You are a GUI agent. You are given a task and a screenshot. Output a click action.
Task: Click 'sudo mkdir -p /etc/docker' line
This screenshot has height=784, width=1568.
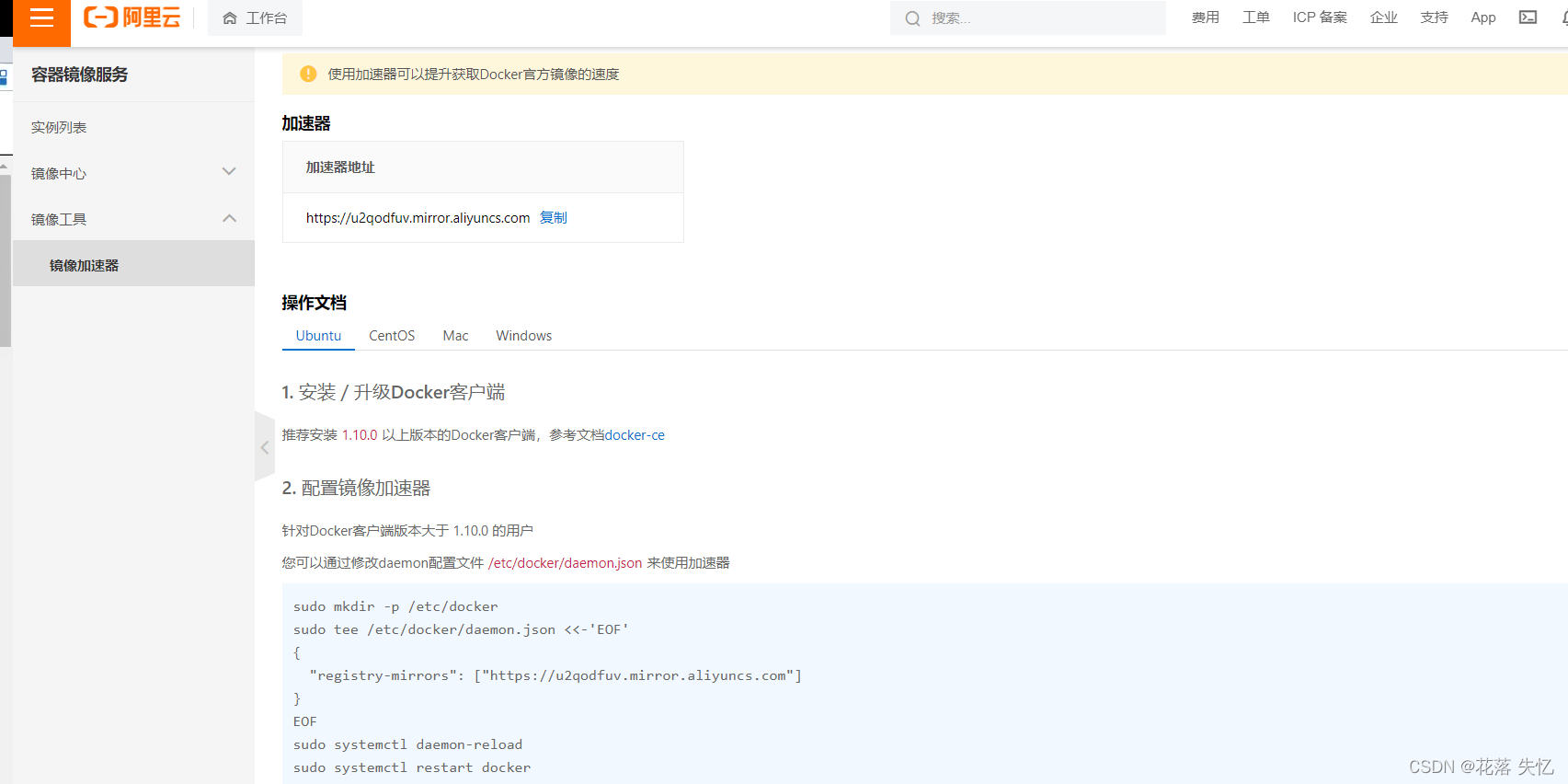[395, 606]
